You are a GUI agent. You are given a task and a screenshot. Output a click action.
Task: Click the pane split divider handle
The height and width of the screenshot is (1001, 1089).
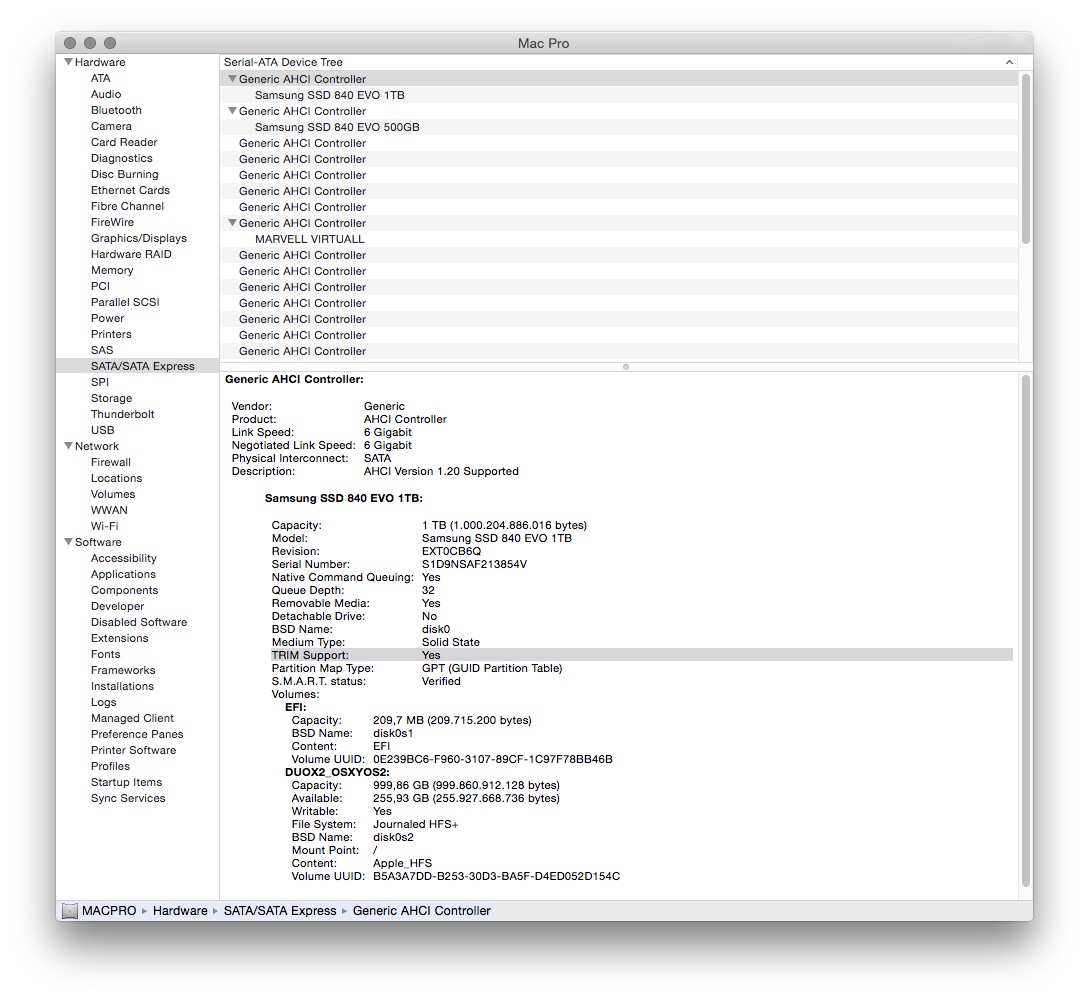tap(626, 367)
